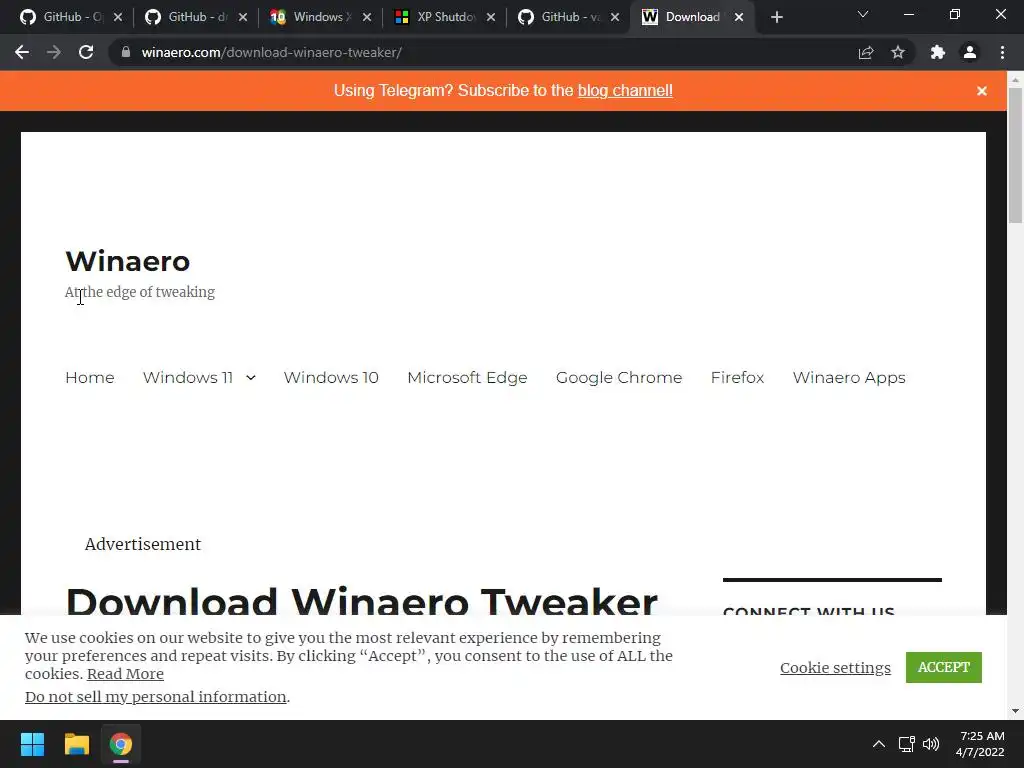Click the 'Advertisement' label
1024x768 pixels.
pyautogui.click(x=143, y=544)
